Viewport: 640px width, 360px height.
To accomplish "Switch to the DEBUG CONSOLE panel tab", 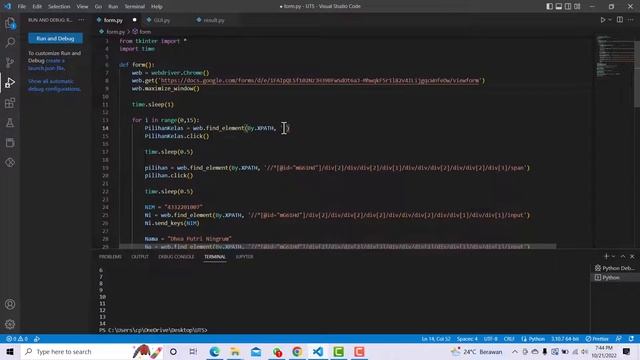I will coord(176,257).
